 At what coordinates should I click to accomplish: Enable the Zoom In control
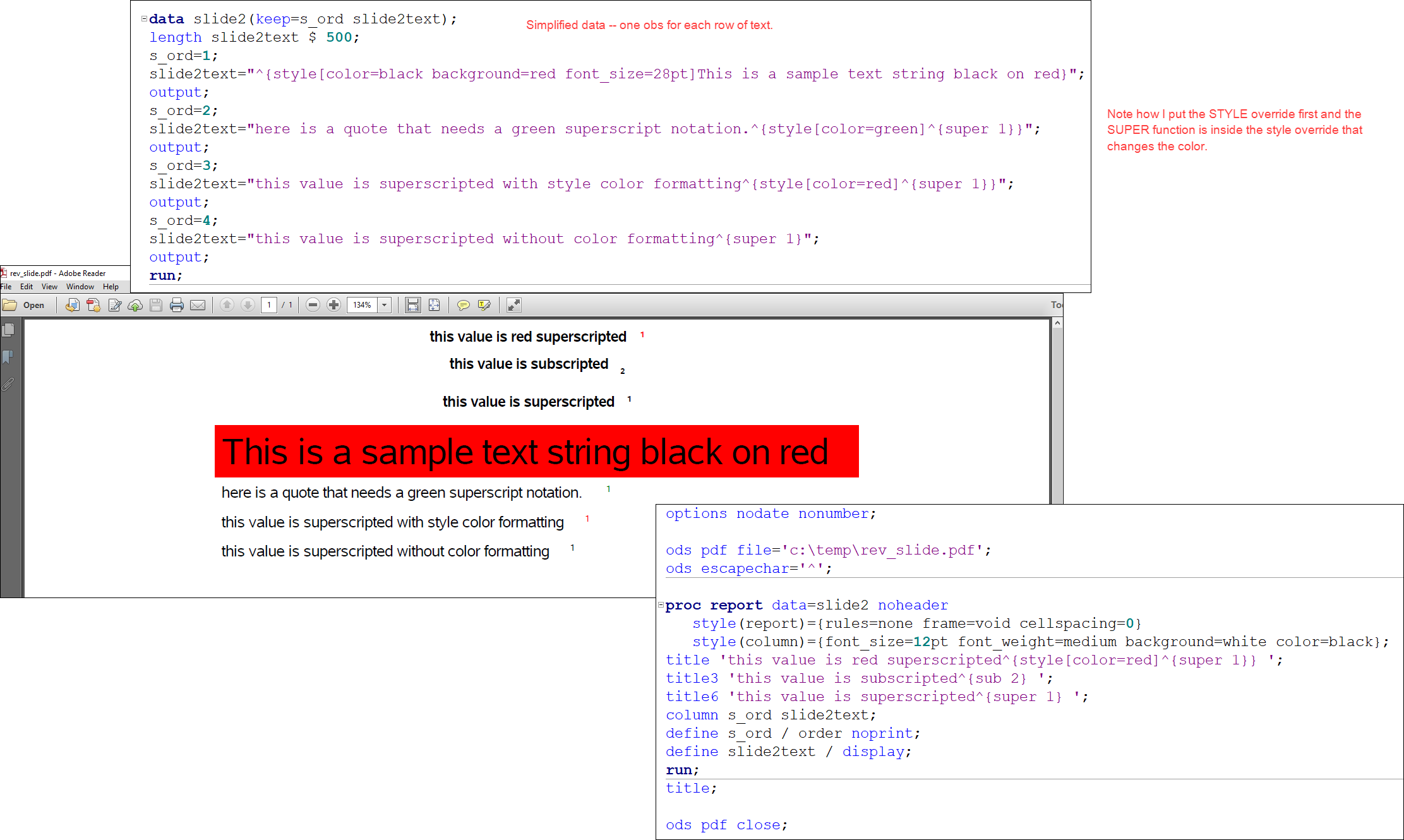(x=333, y=305)
